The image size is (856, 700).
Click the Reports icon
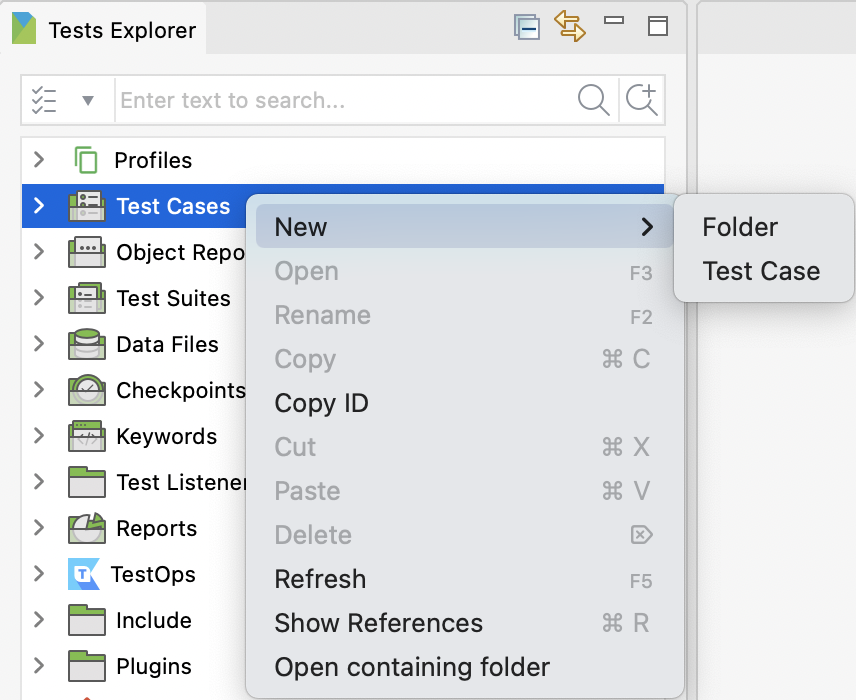point(85,528)
